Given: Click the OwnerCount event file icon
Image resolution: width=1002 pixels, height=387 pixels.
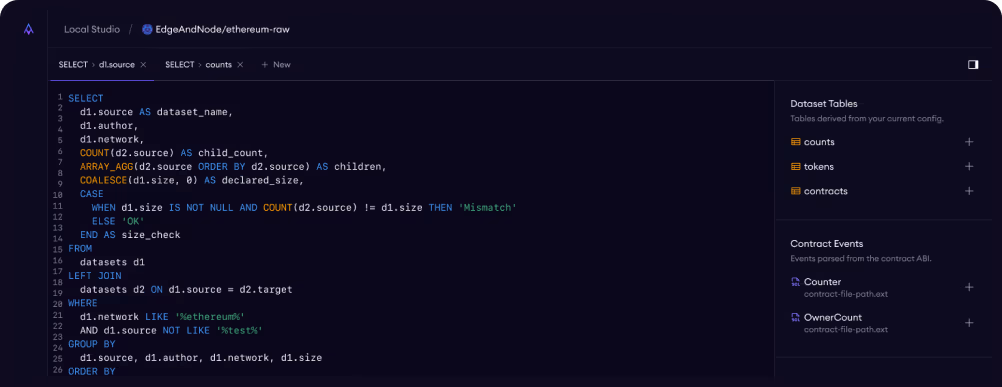Looking at the screenshot, I should (x=796, y=317).
